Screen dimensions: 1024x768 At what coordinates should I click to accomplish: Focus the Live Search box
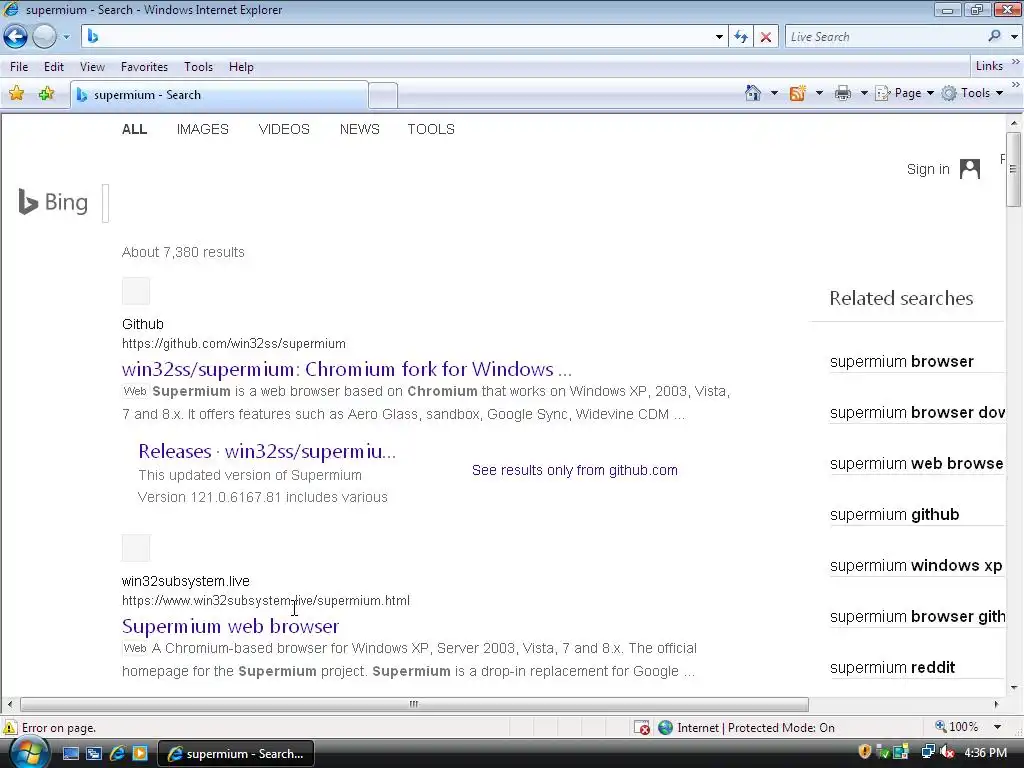(x=885, y=37)
